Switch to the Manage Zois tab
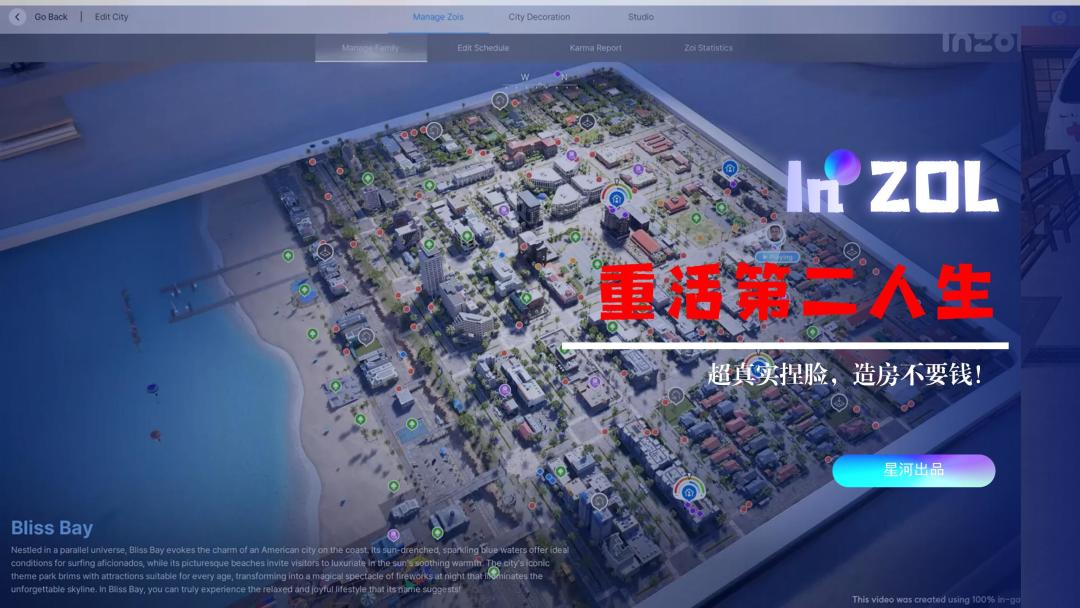The height and width of the screenshot is (608, 1080). click(438, 17)
